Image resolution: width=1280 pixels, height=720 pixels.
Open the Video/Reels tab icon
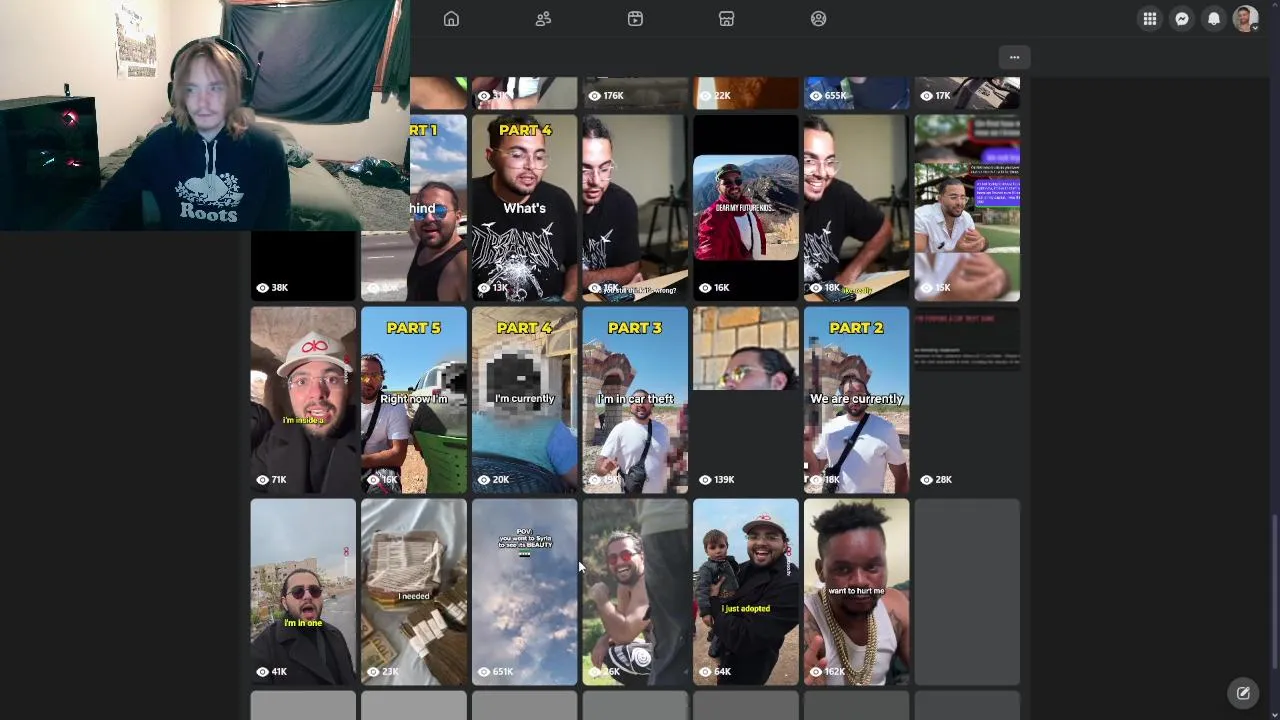[635, 19]
